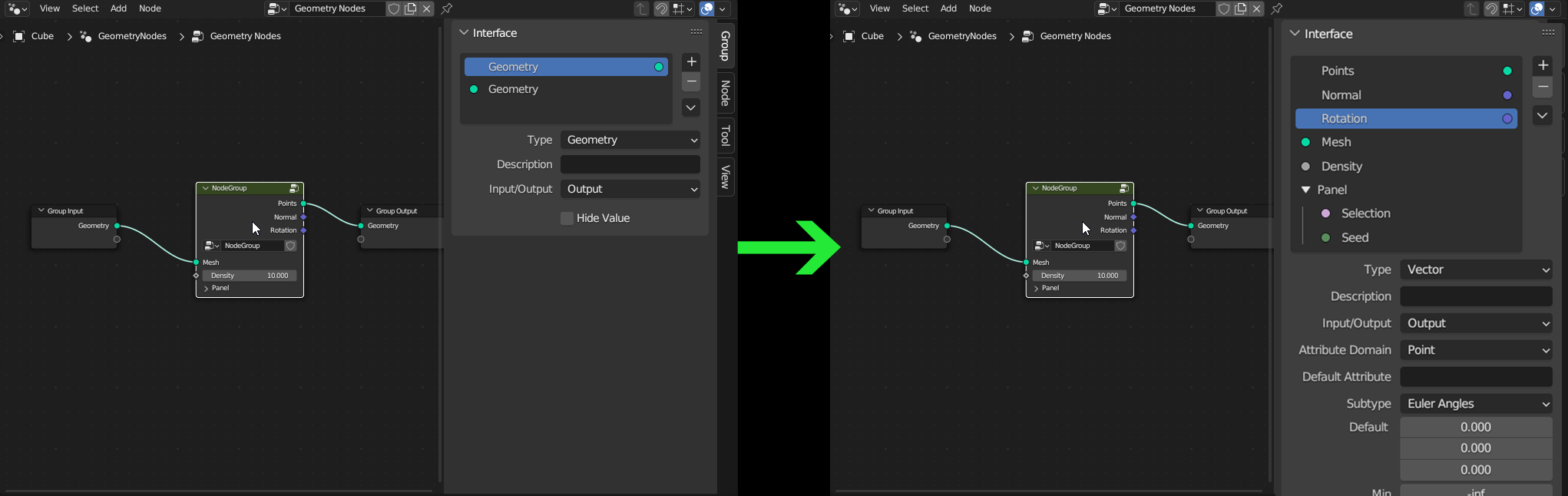Collapse the Panel triangle in right interface list
The image size is (1568, 496).
pyautogui.click(x=1305, y=190)
